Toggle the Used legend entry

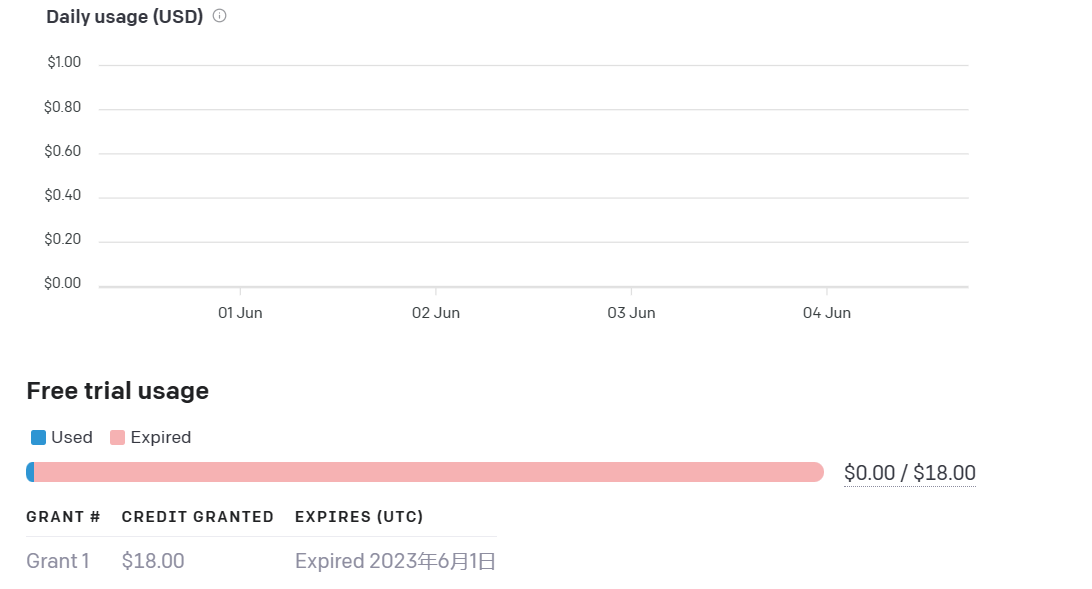click(x=62, y=437)
